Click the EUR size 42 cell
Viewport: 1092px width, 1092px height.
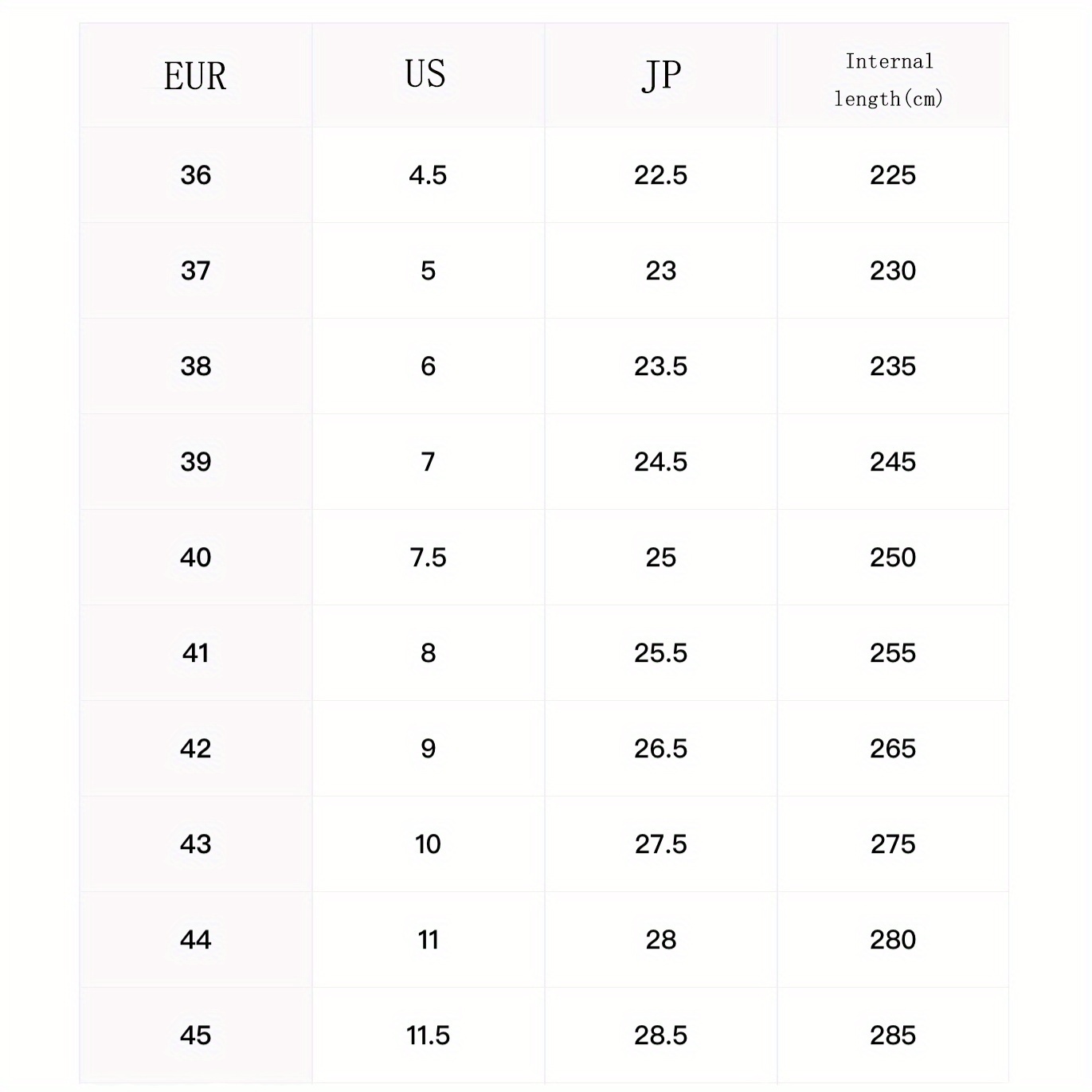195,749
